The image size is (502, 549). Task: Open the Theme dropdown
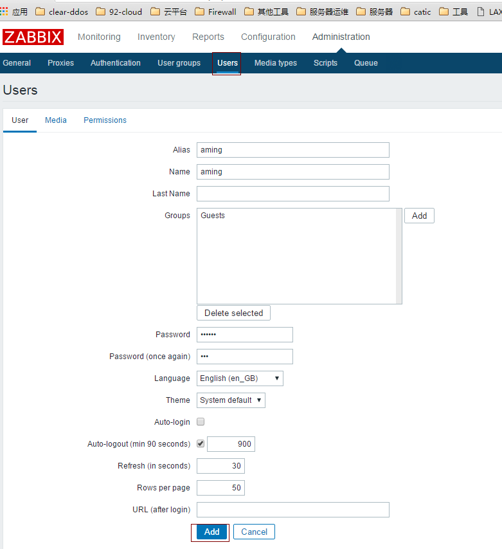point(231,400)
